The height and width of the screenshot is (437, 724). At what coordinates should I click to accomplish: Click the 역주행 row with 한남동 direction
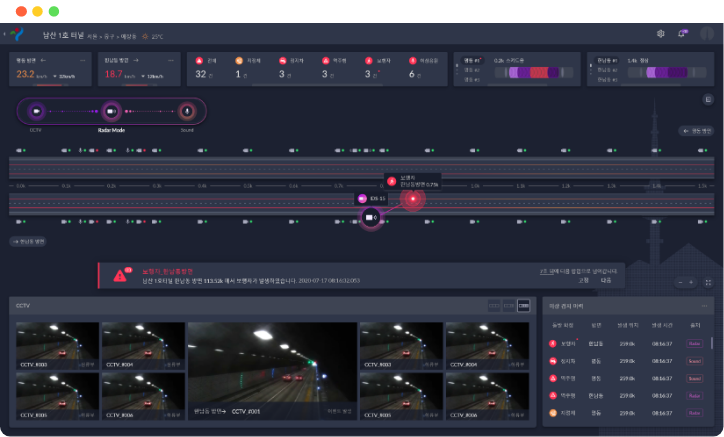(x=627, y=396)
